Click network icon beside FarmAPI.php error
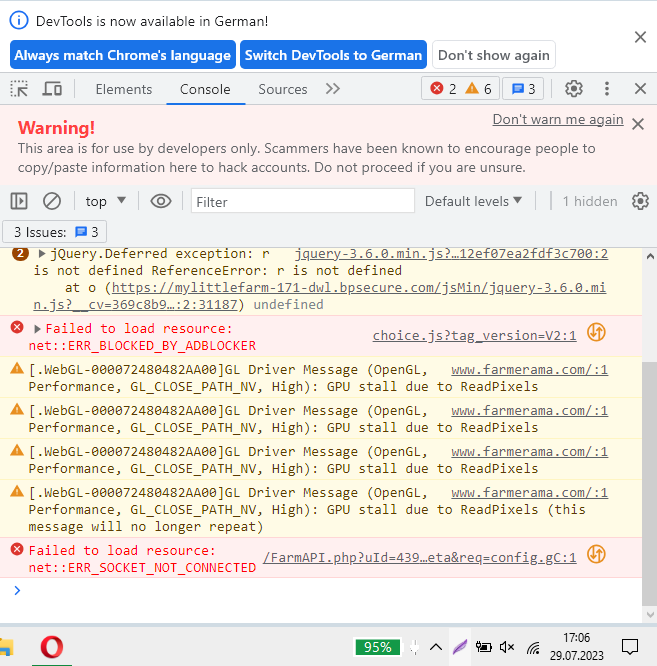 tap(596, 554)
